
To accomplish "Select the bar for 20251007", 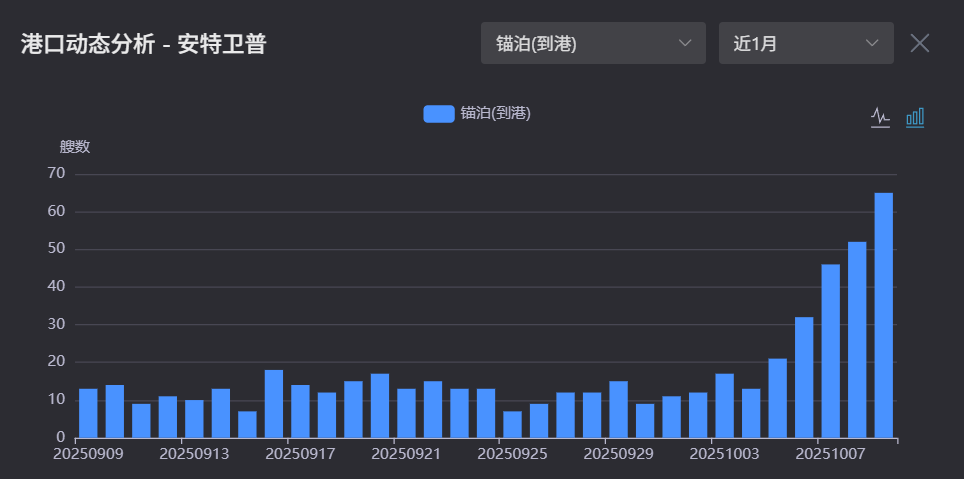I will 831,351.
